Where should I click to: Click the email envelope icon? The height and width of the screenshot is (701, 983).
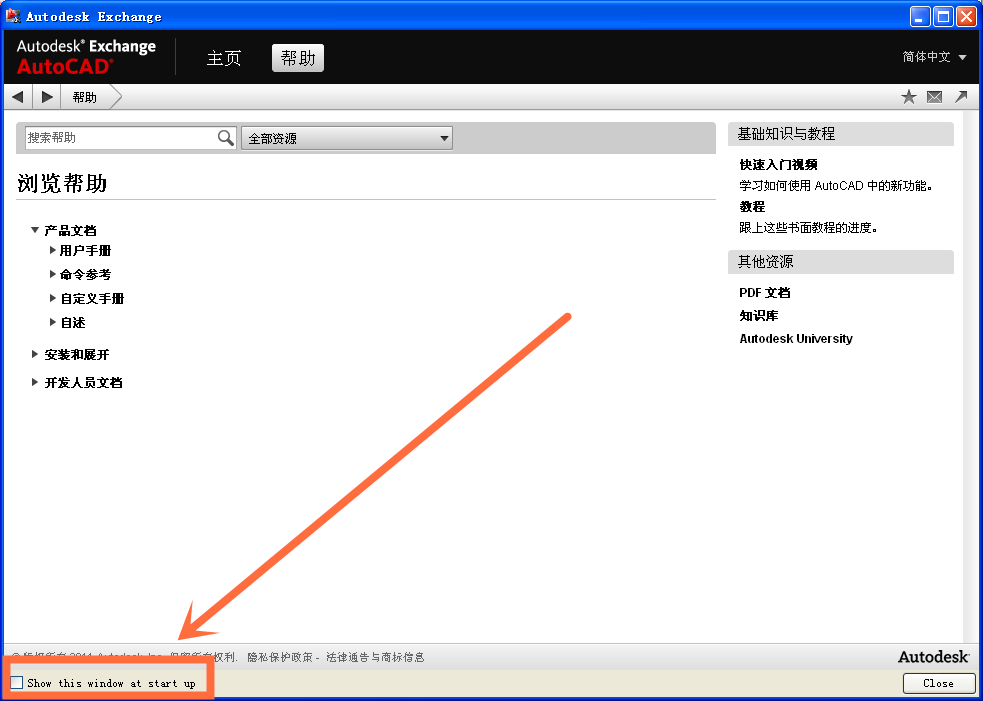pyautogui.click(x=934, y=97)
